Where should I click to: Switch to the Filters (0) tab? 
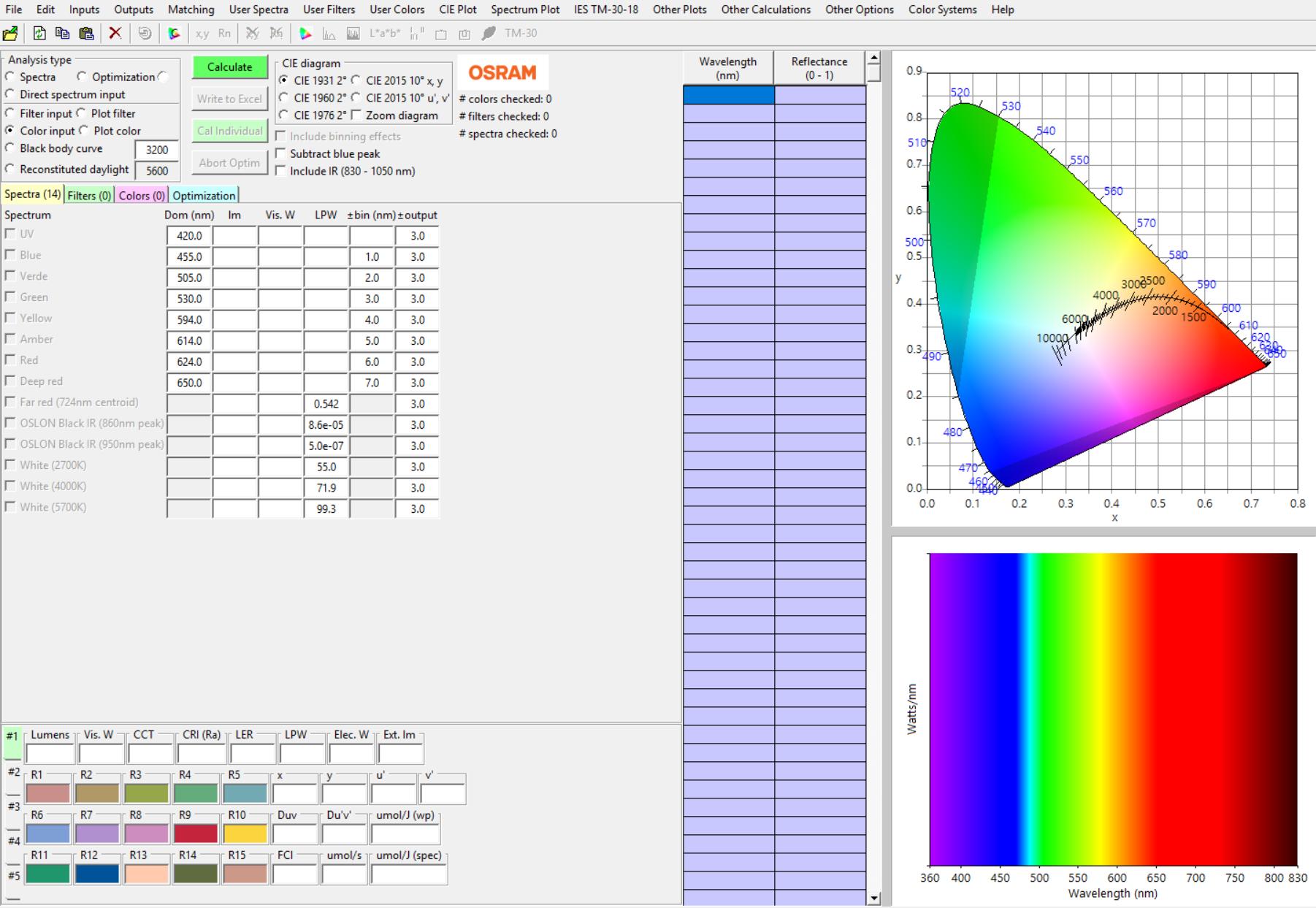[89, 196]
